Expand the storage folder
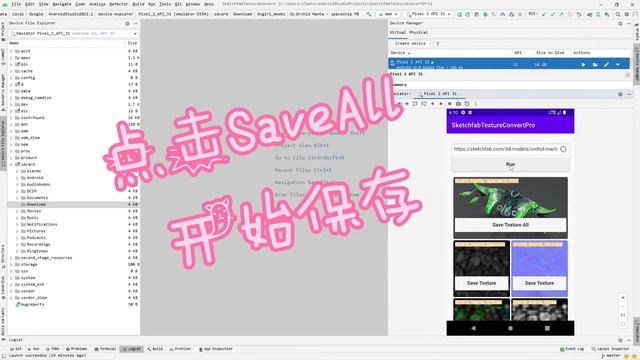 coord(11,265)
